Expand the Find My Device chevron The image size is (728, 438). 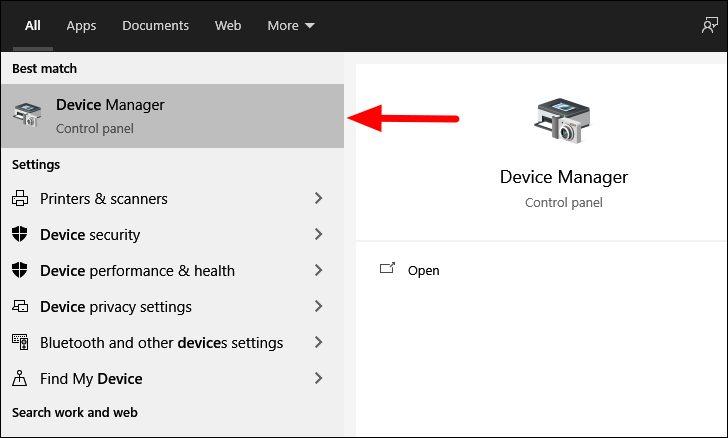point(318,378)
